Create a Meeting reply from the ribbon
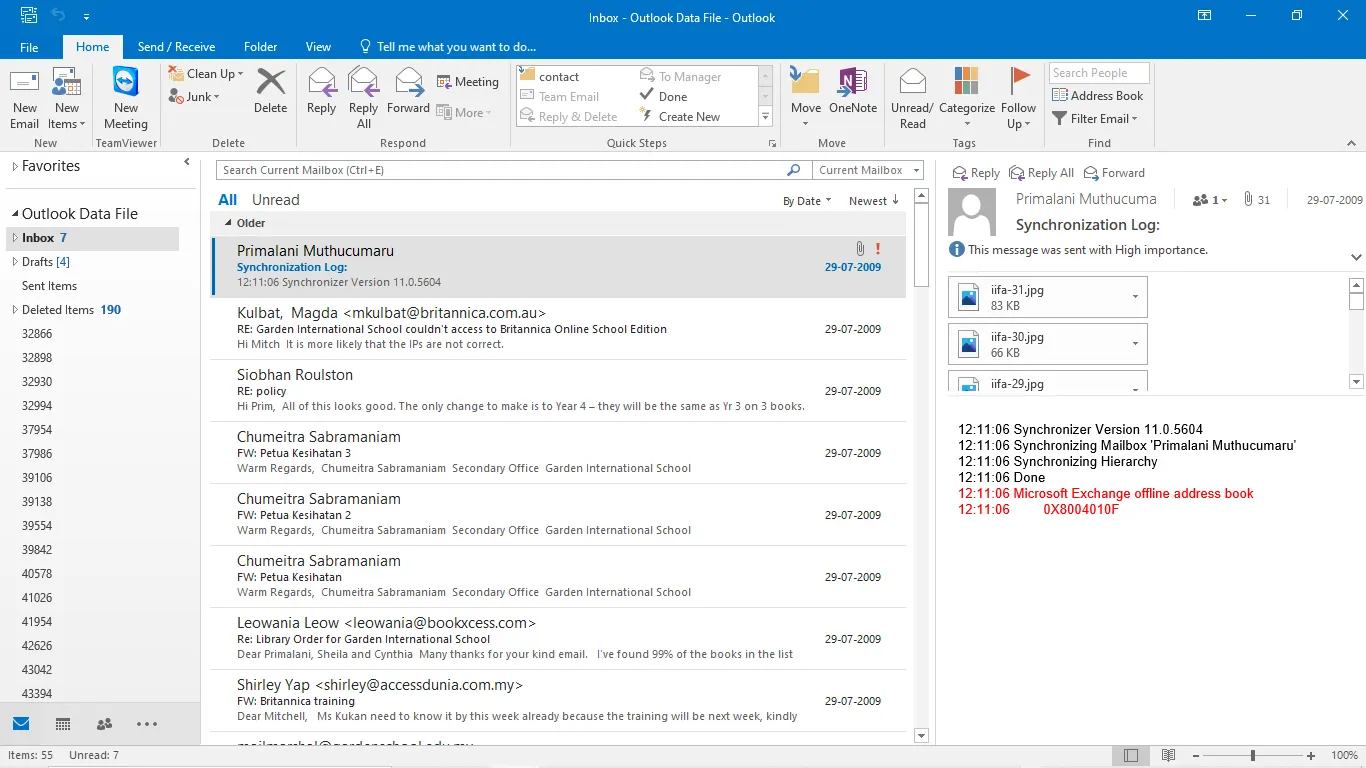This screenshot has width=1366, height=768. point(467,82)
